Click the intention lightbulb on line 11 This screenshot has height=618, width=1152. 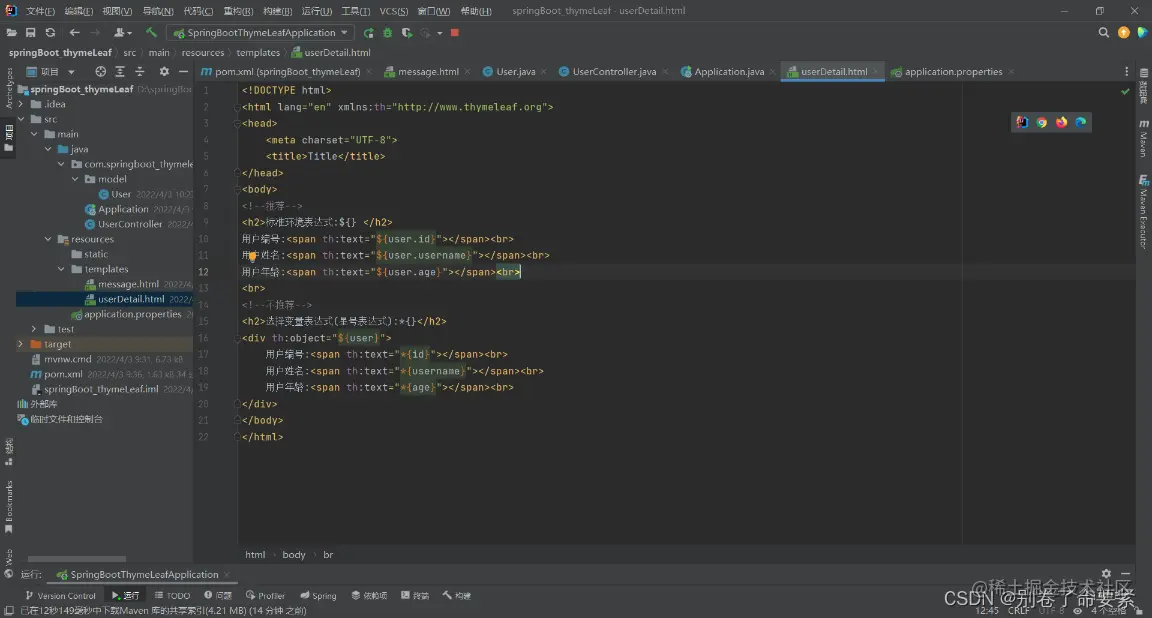[x=252, y=256]
